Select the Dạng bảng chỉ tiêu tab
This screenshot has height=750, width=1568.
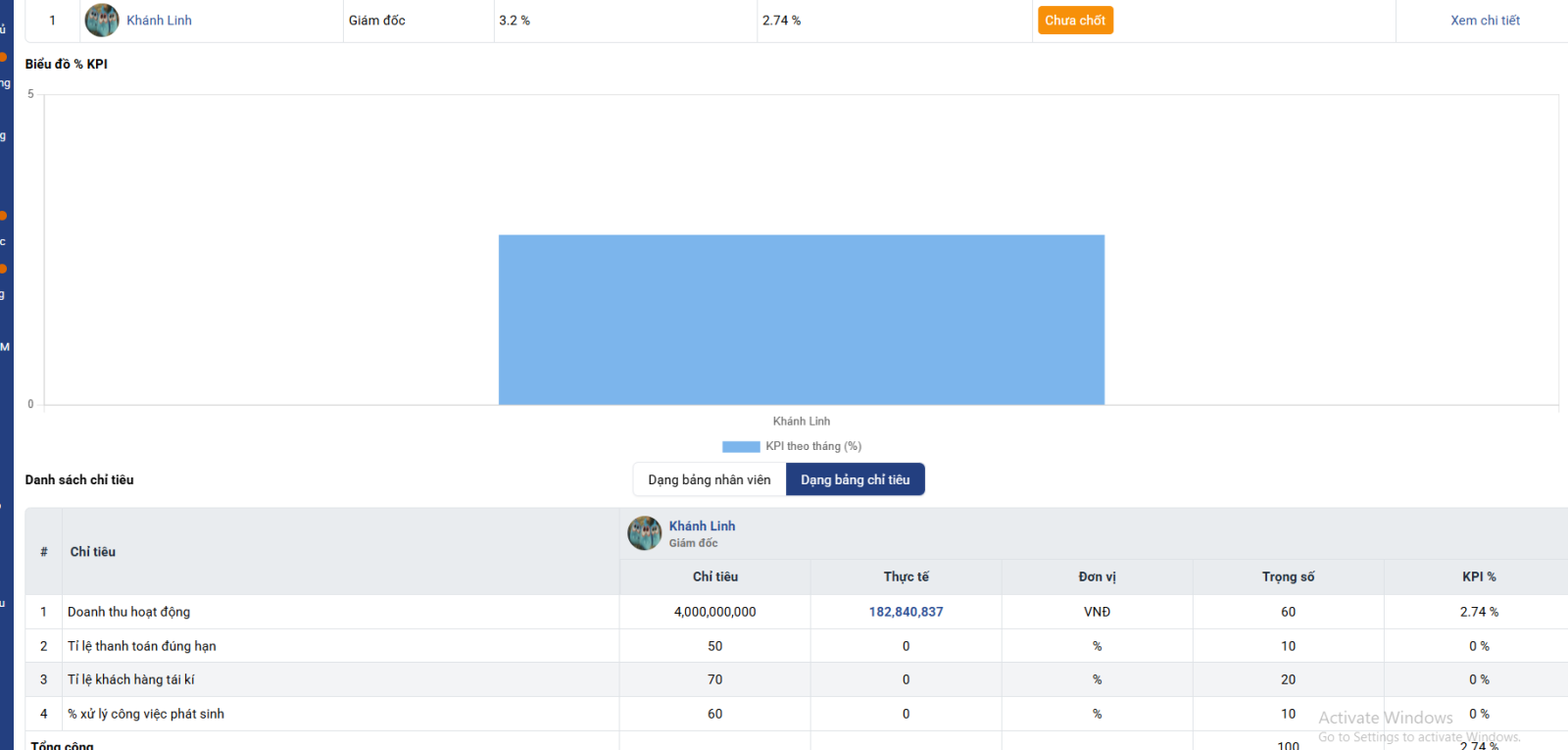pyautogui.click(x=855, y=480)
